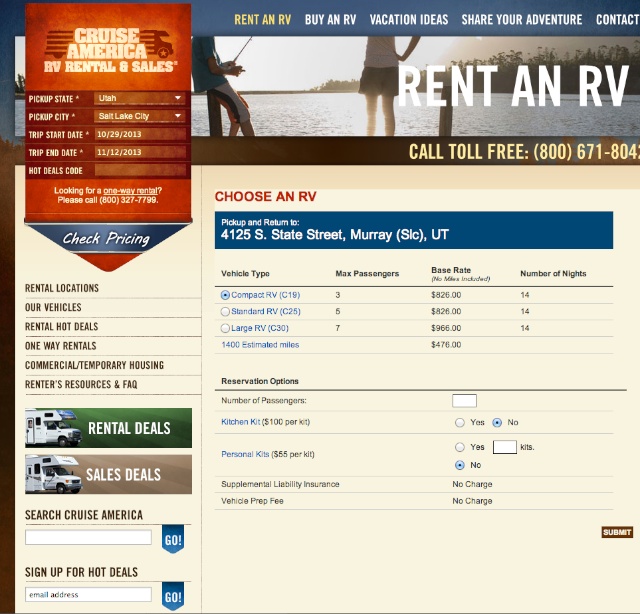Select the Standard RV (C25) radio button

click(x=225, y=312)
